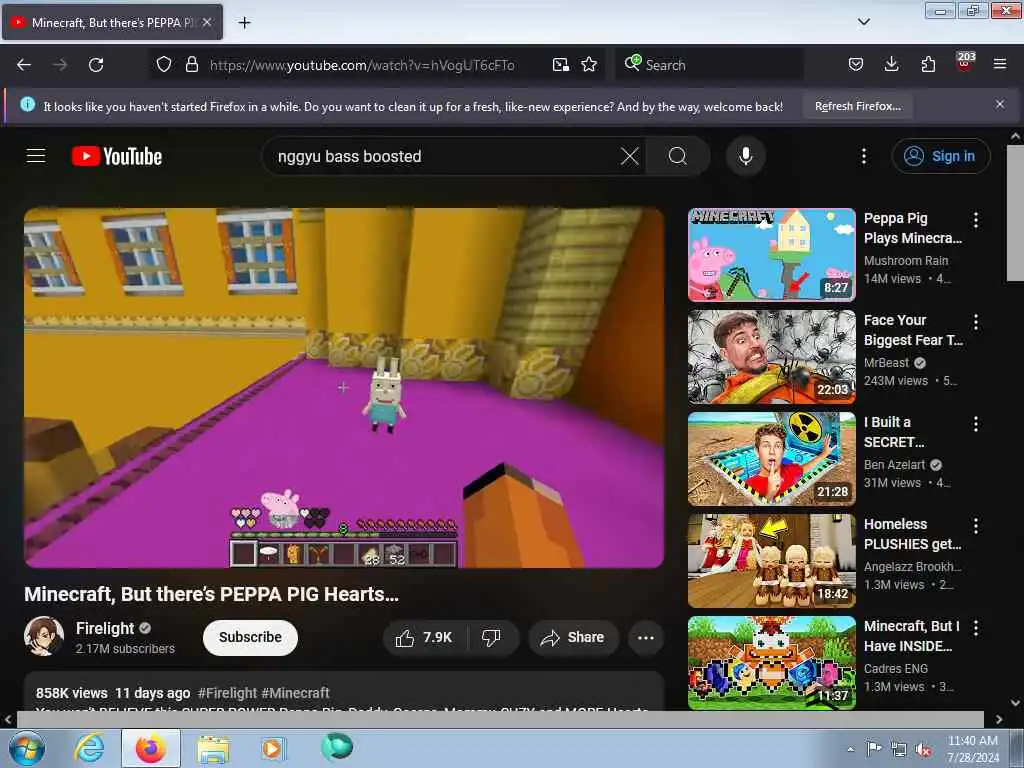Screen dimensions: 1024x768
Task: Open the YouTube guide hamburger menu
Action: tap(36, 156)
